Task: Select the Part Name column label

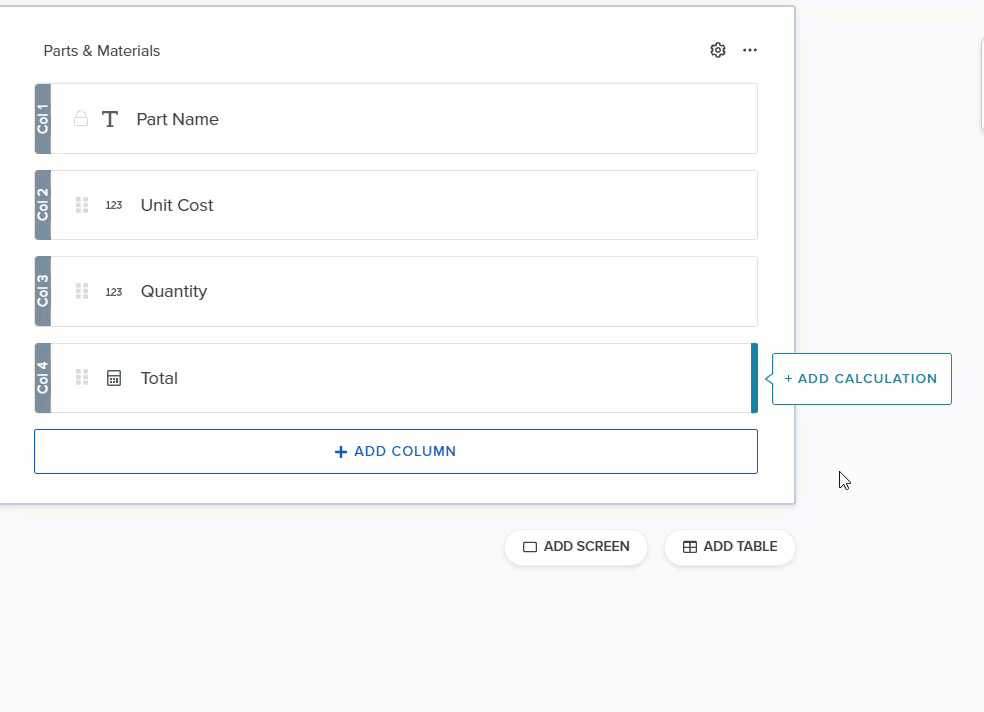Action: coord(178,119)
